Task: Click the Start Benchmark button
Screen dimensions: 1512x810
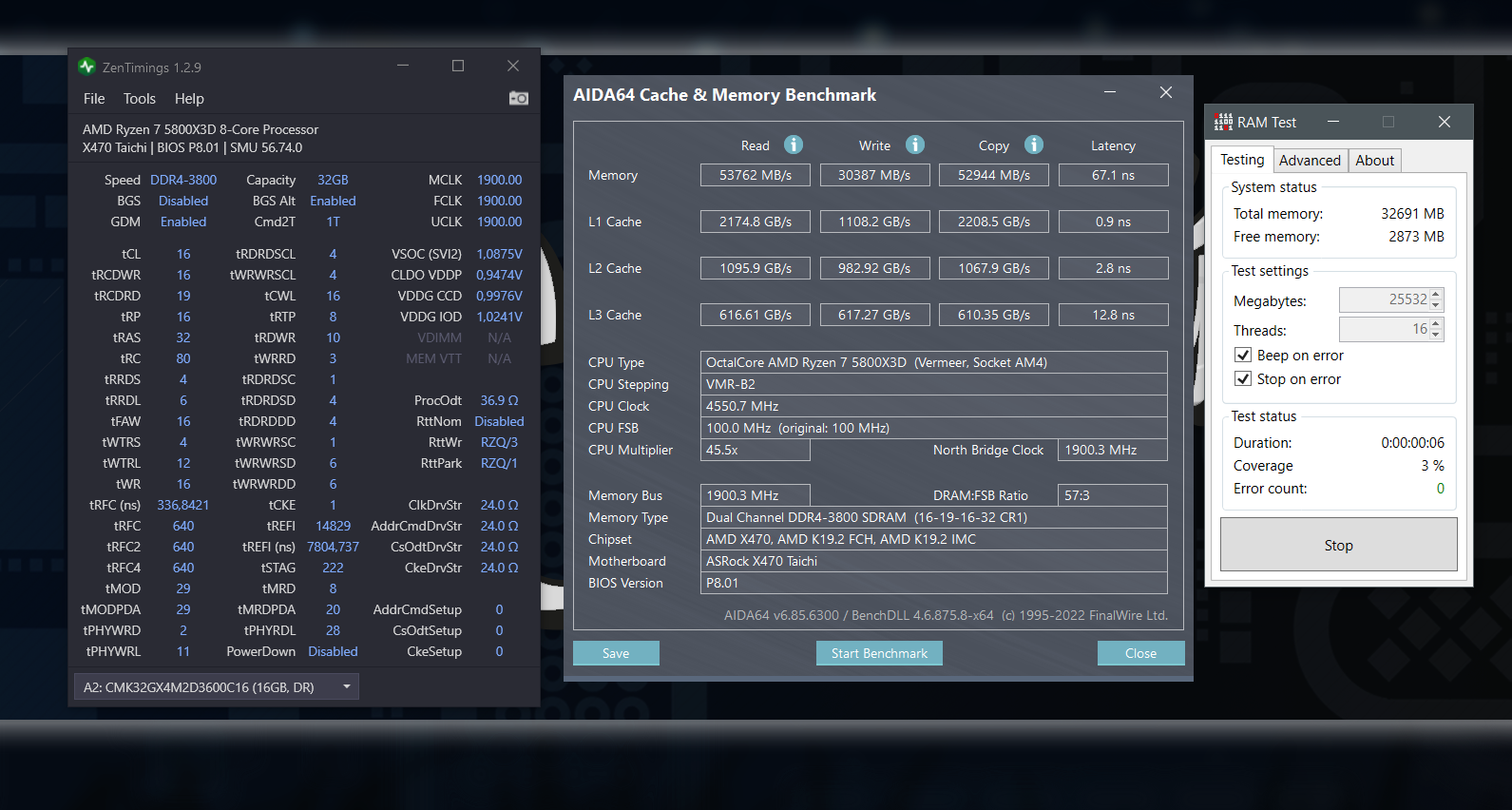Action: click(879, 653)
